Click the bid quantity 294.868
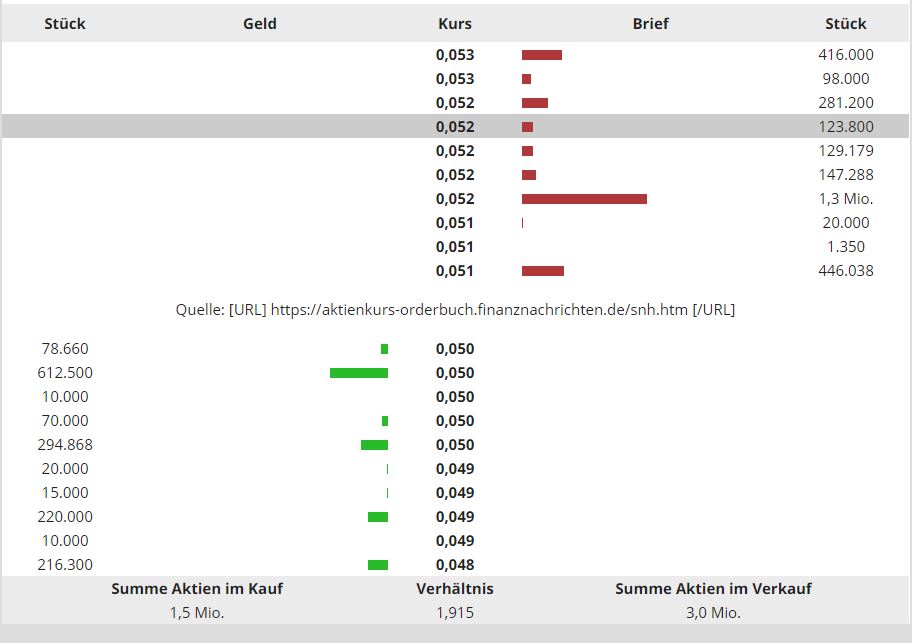Viewport: 912px width, 643px height. [65, 445]
